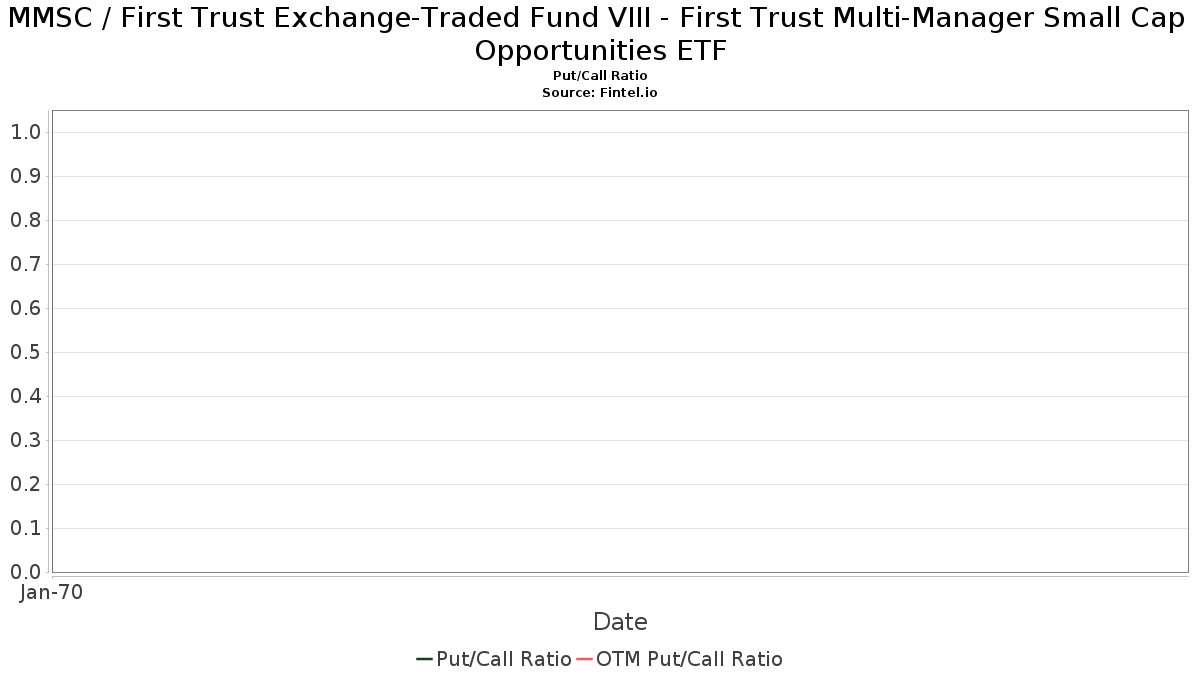Click the Date axis title
The width and height of the screenshot is (1200, 675).
pyautogui.click(x=620, y=622)
